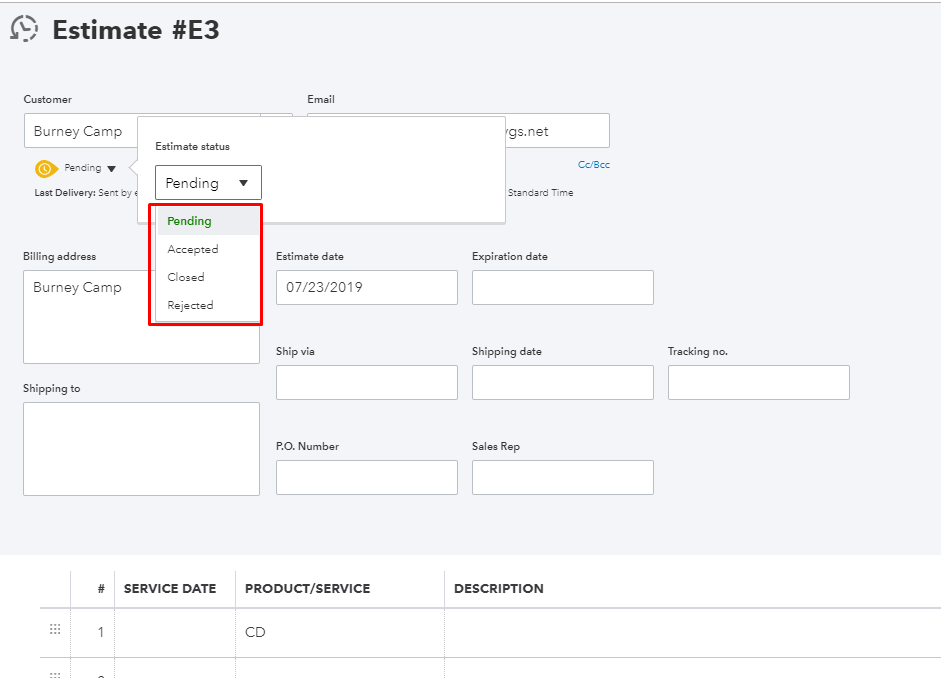Choose Rejected from the status list
Screen dimensions: 941x678
[x=190, y=305]
